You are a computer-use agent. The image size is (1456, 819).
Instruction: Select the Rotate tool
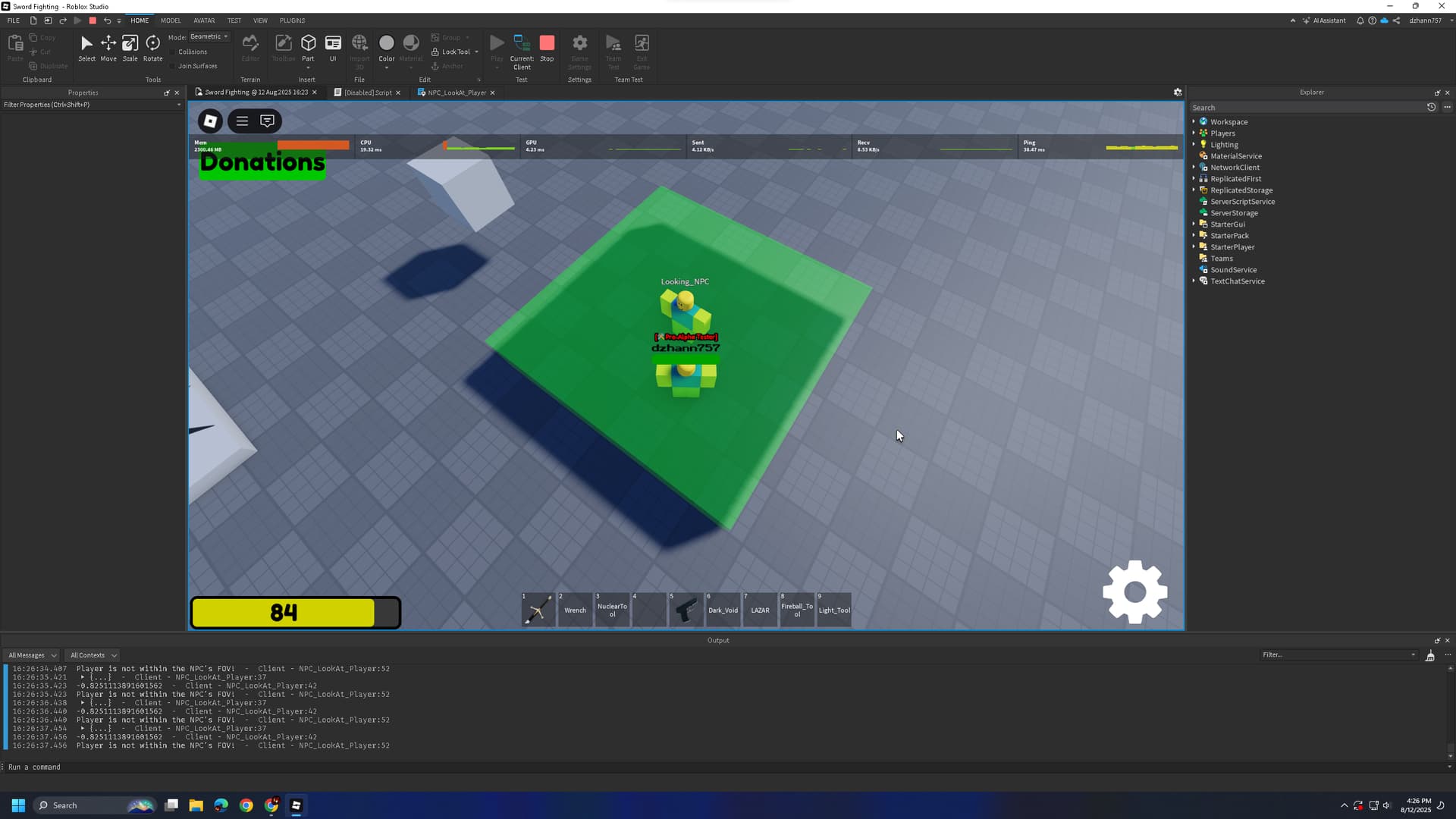[152, 47]
